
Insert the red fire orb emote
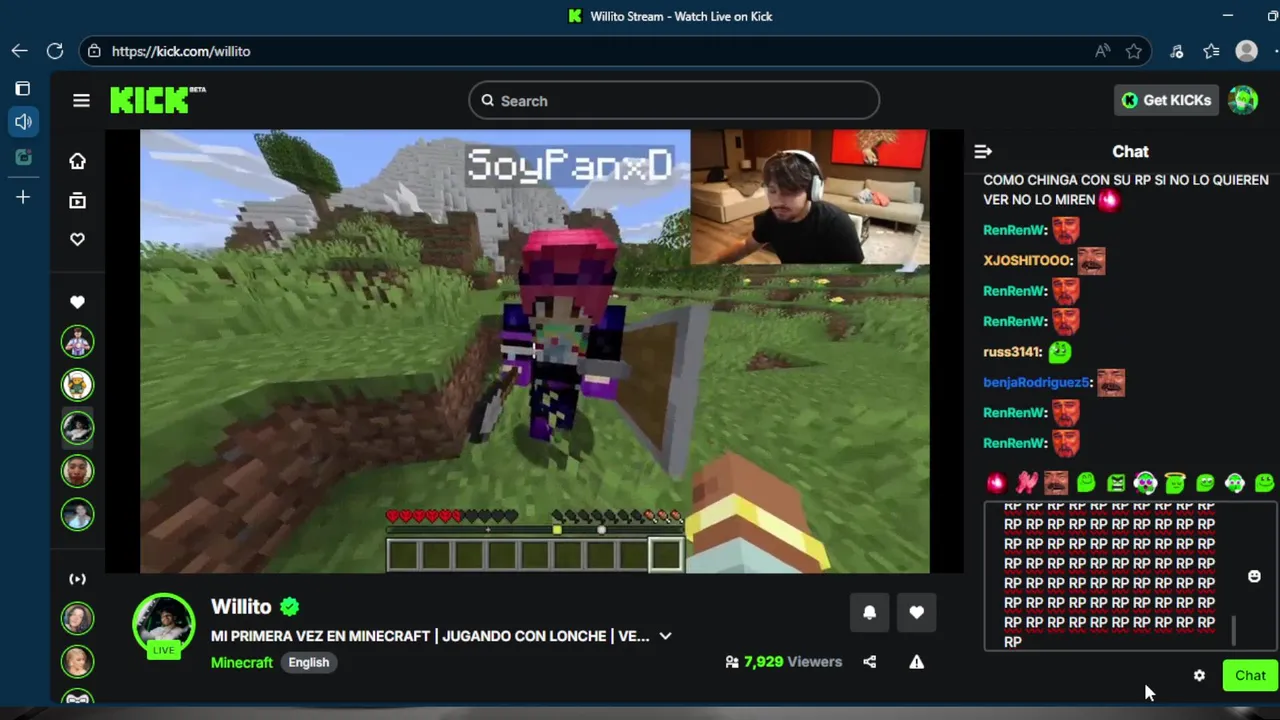996,483
